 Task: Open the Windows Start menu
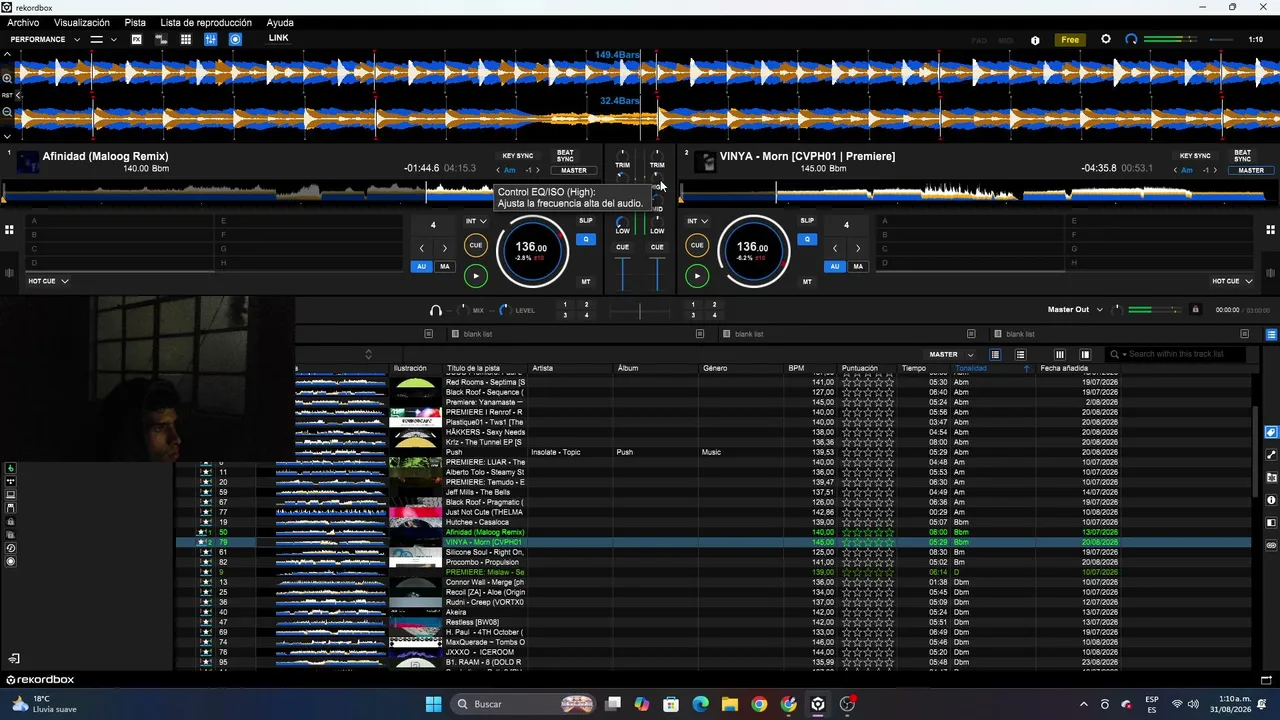pos(433,704)
